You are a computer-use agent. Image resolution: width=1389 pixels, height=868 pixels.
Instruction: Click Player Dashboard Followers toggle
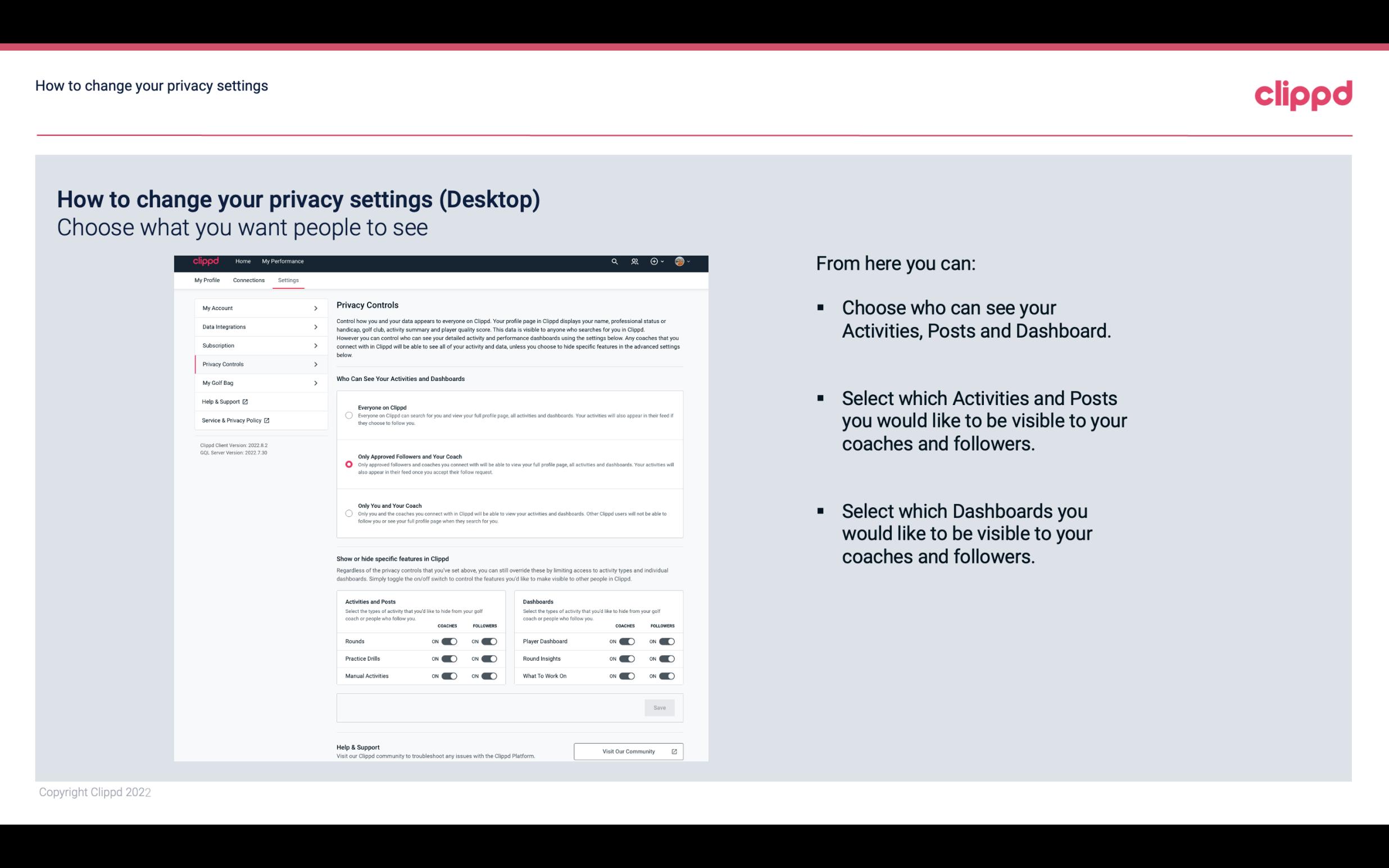click(x=667, y=640)
